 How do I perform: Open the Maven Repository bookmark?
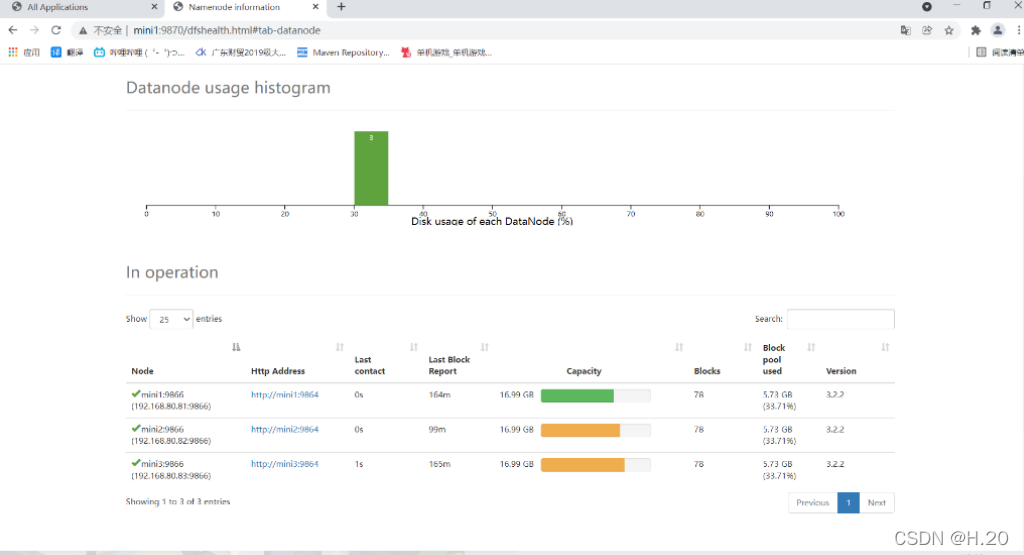[x=343, y=52]
